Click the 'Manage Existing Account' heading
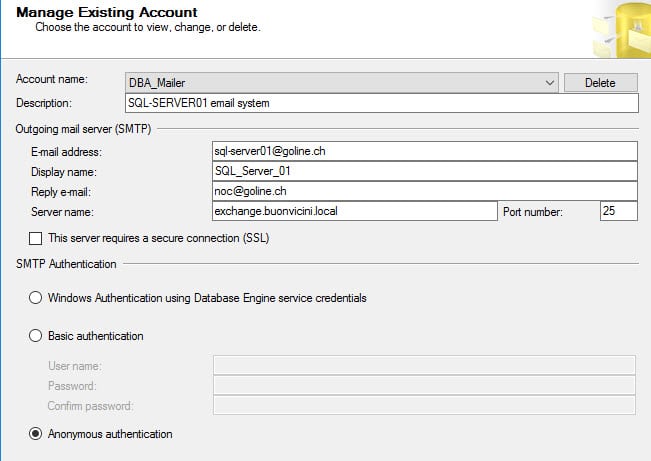651x461 pixels. click(107, 12)
